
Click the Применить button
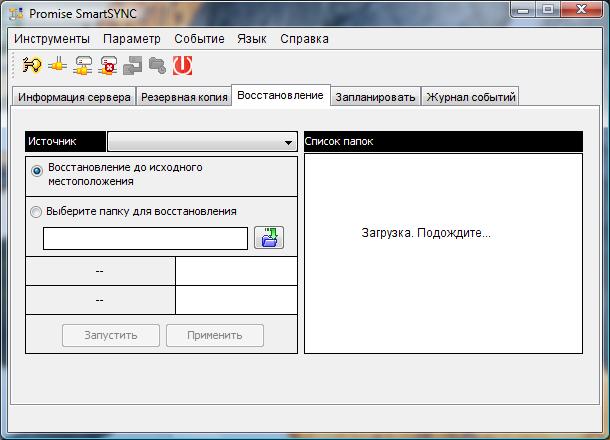point(215,335)
